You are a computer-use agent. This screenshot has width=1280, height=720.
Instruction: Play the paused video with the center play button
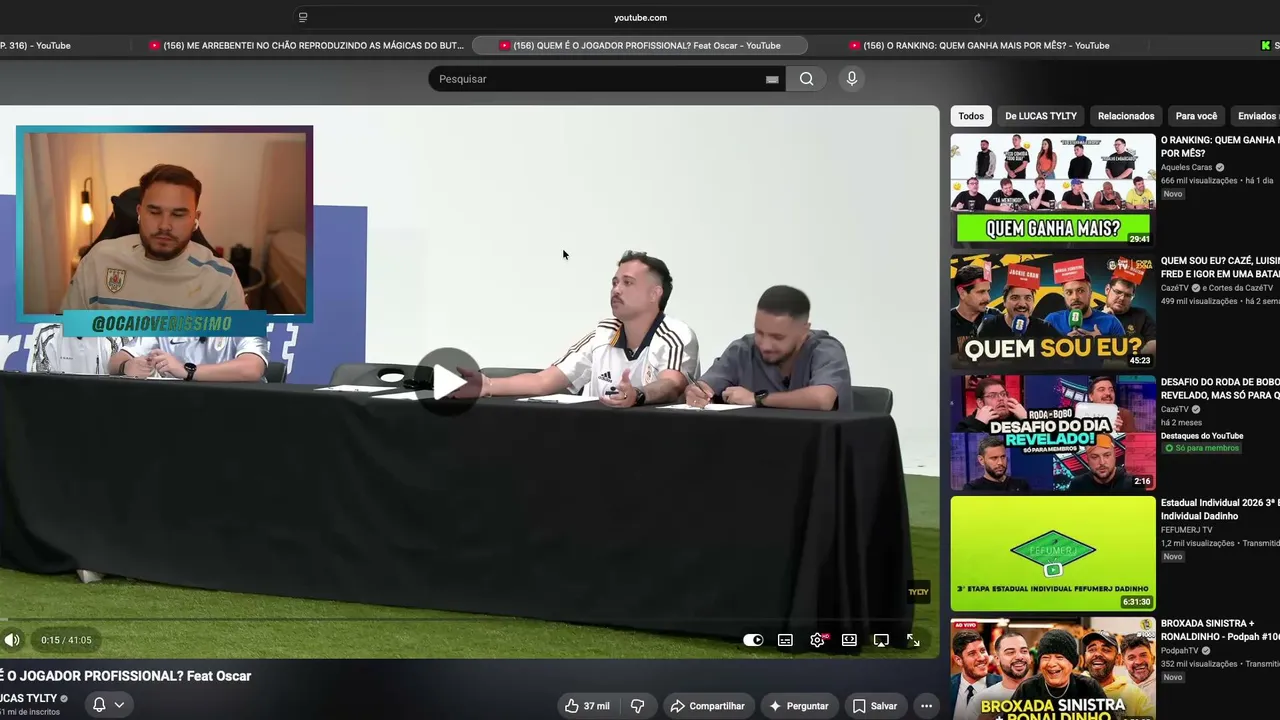point(449,381)
